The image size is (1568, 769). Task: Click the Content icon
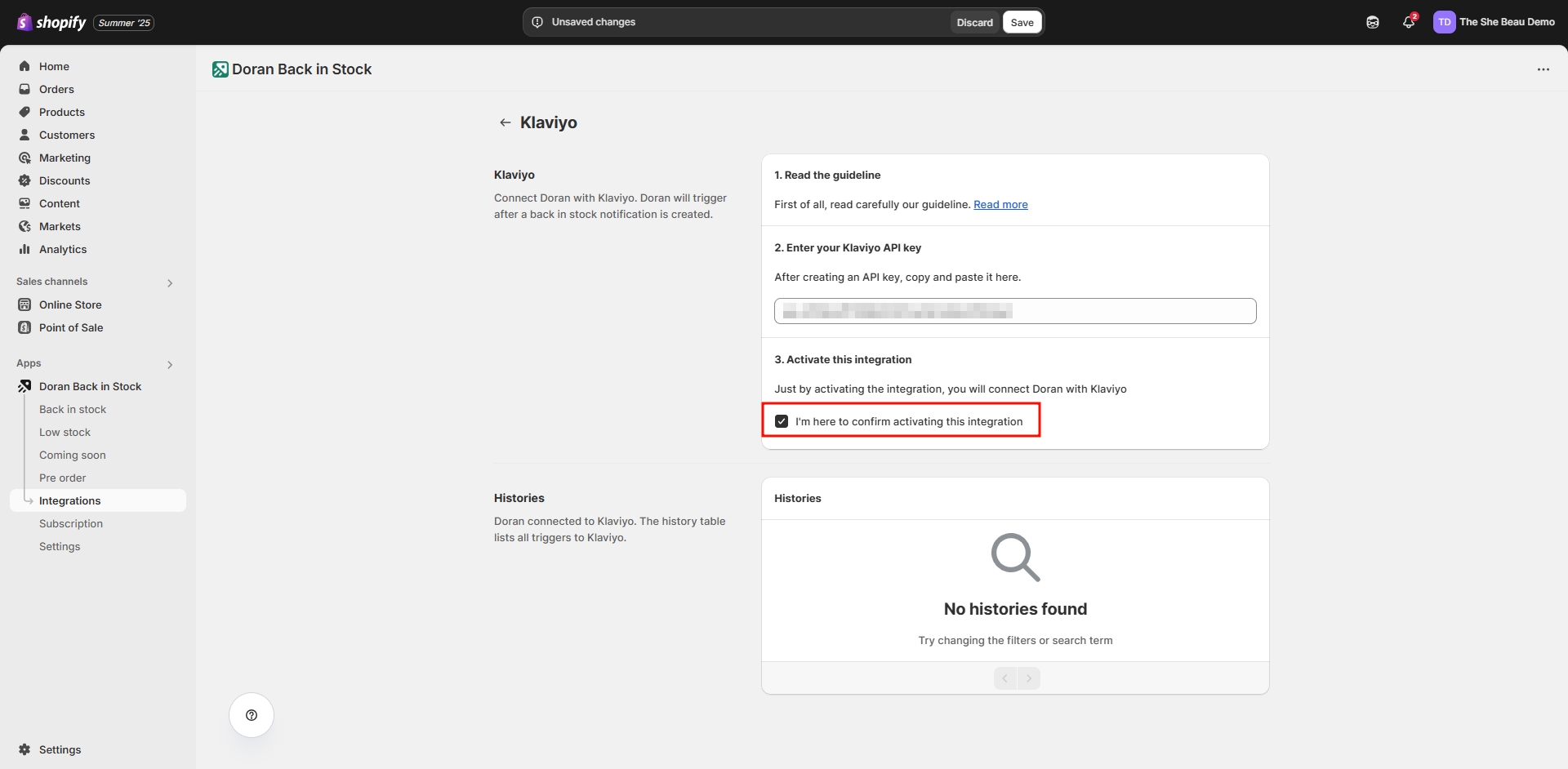[24, 203]
